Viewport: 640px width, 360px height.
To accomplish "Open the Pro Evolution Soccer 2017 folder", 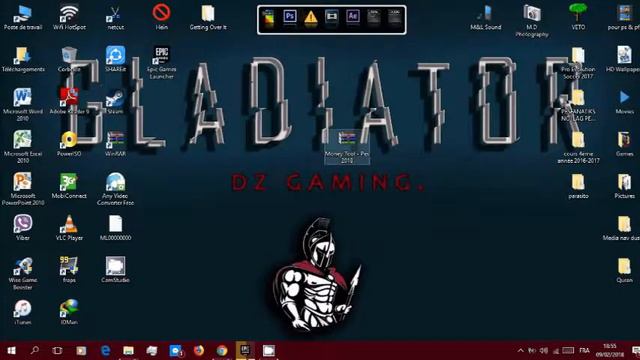I will [x=578, y=62].
